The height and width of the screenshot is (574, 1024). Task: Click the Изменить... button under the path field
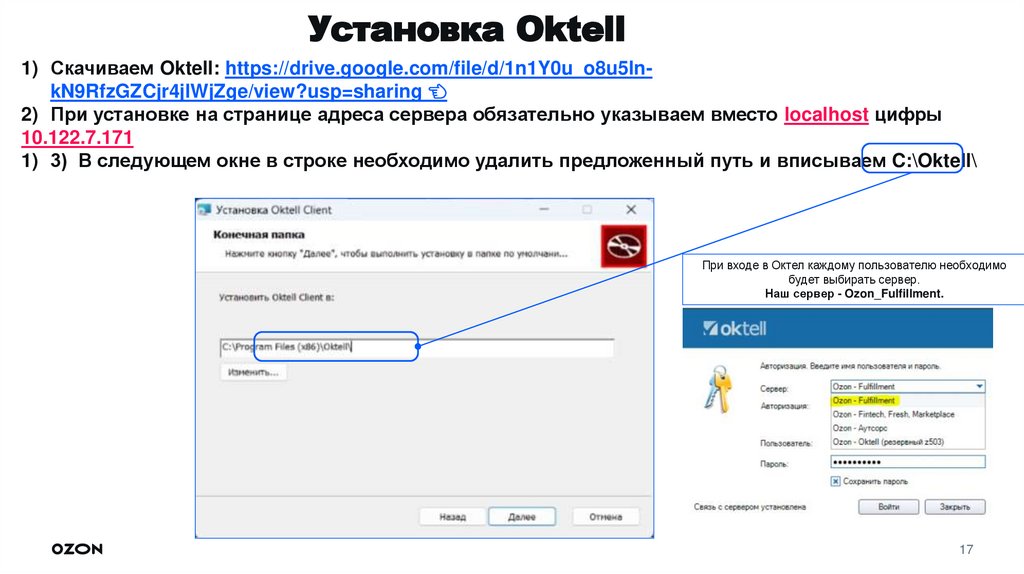(x=253, y=372)
